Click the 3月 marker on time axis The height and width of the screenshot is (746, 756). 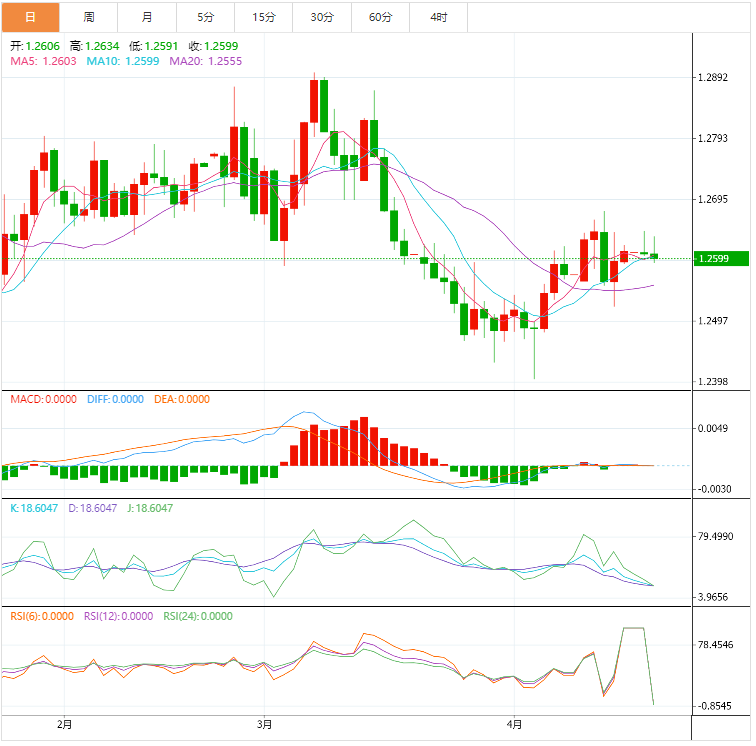click(x=265, y=723)
